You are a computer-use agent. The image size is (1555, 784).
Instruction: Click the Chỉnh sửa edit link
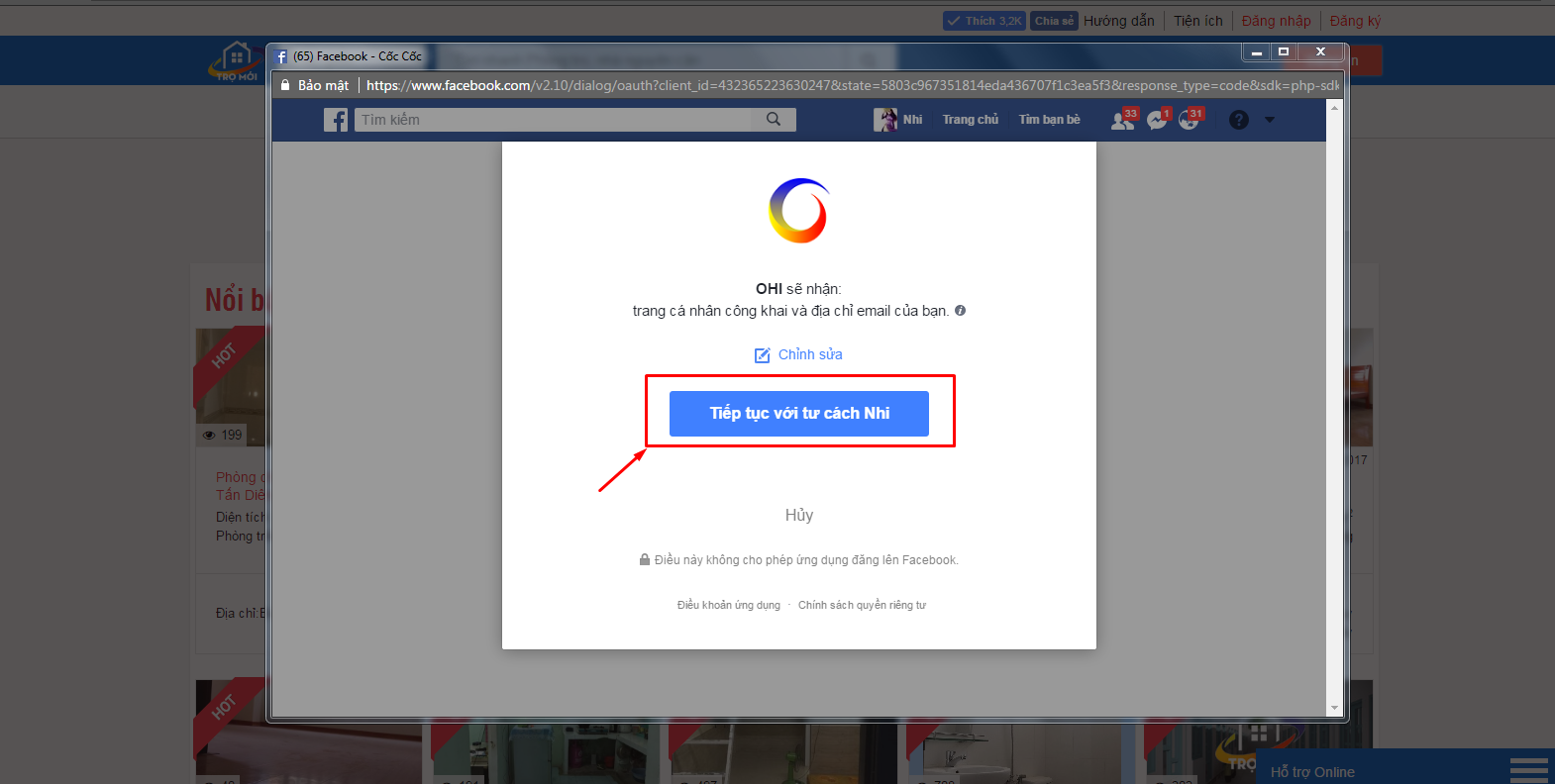click(x=810, y=354)
